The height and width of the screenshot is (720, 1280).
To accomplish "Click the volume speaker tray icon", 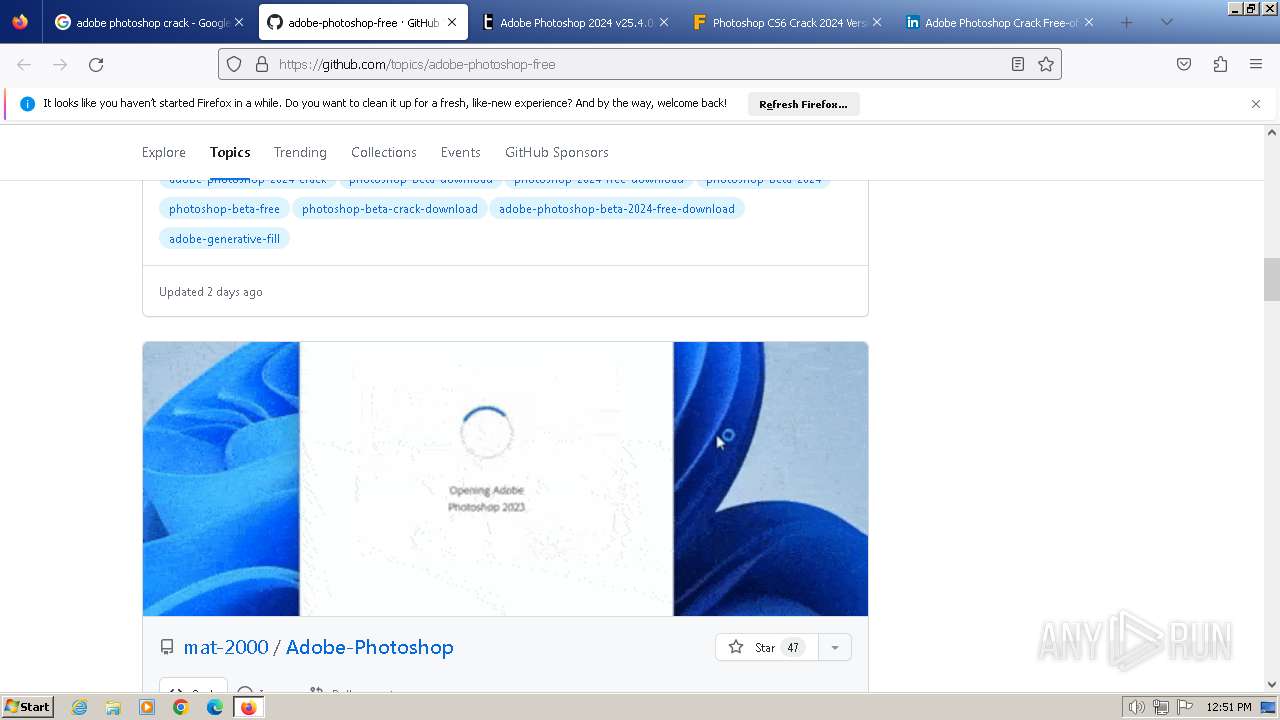I will point(1137,707).
